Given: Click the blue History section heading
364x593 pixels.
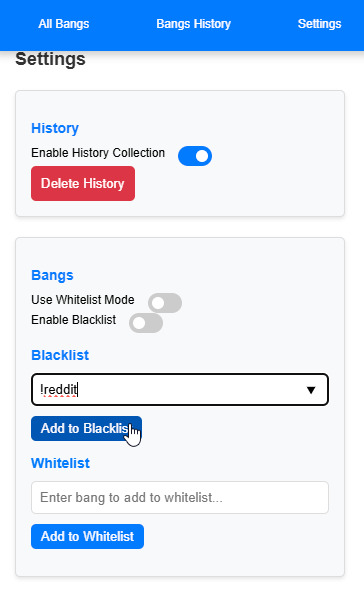Looking at the screenshot, I should click(55, 128).
